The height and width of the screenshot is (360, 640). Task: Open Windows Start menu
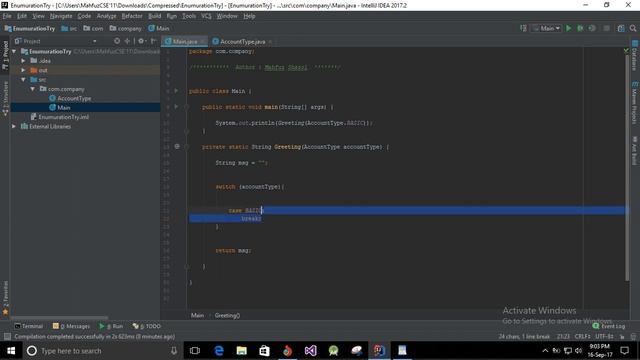coord(11,351)
